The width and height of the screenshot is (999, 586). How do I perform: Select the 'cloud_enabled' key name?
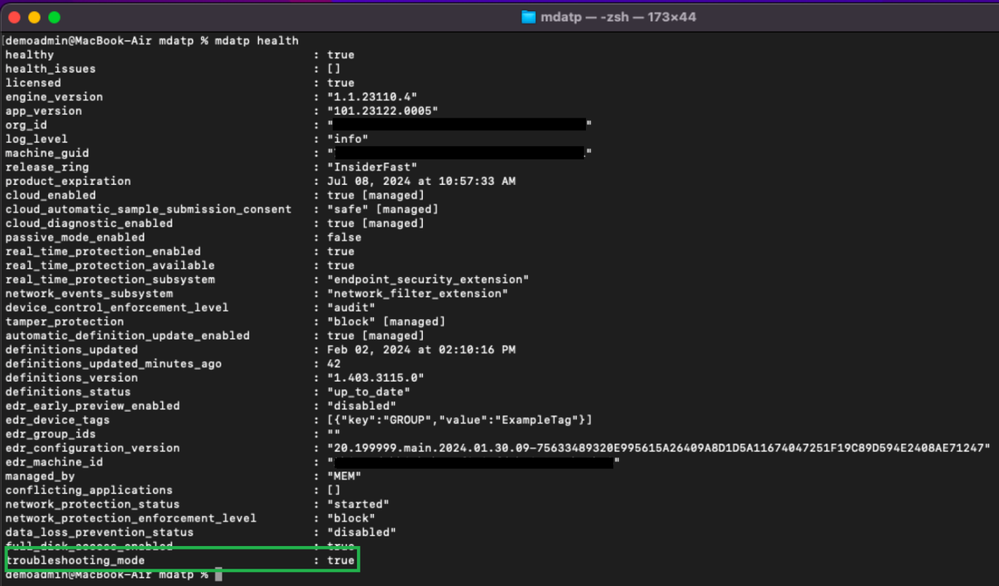pos(50,195)
